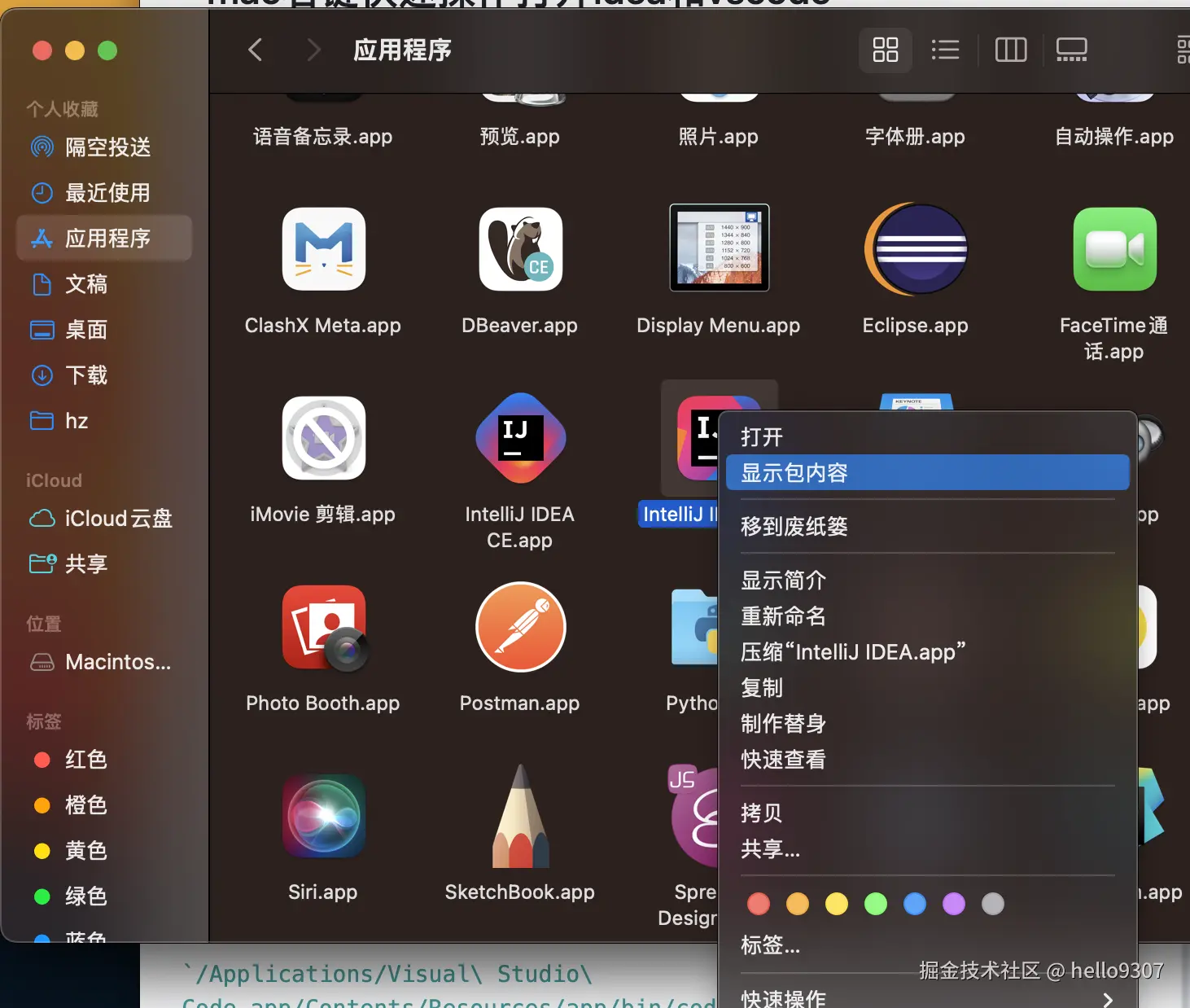Screen dimensions: 1190x1008
Task: Open 桌面 in the sidebar
Action: [104, 330]
